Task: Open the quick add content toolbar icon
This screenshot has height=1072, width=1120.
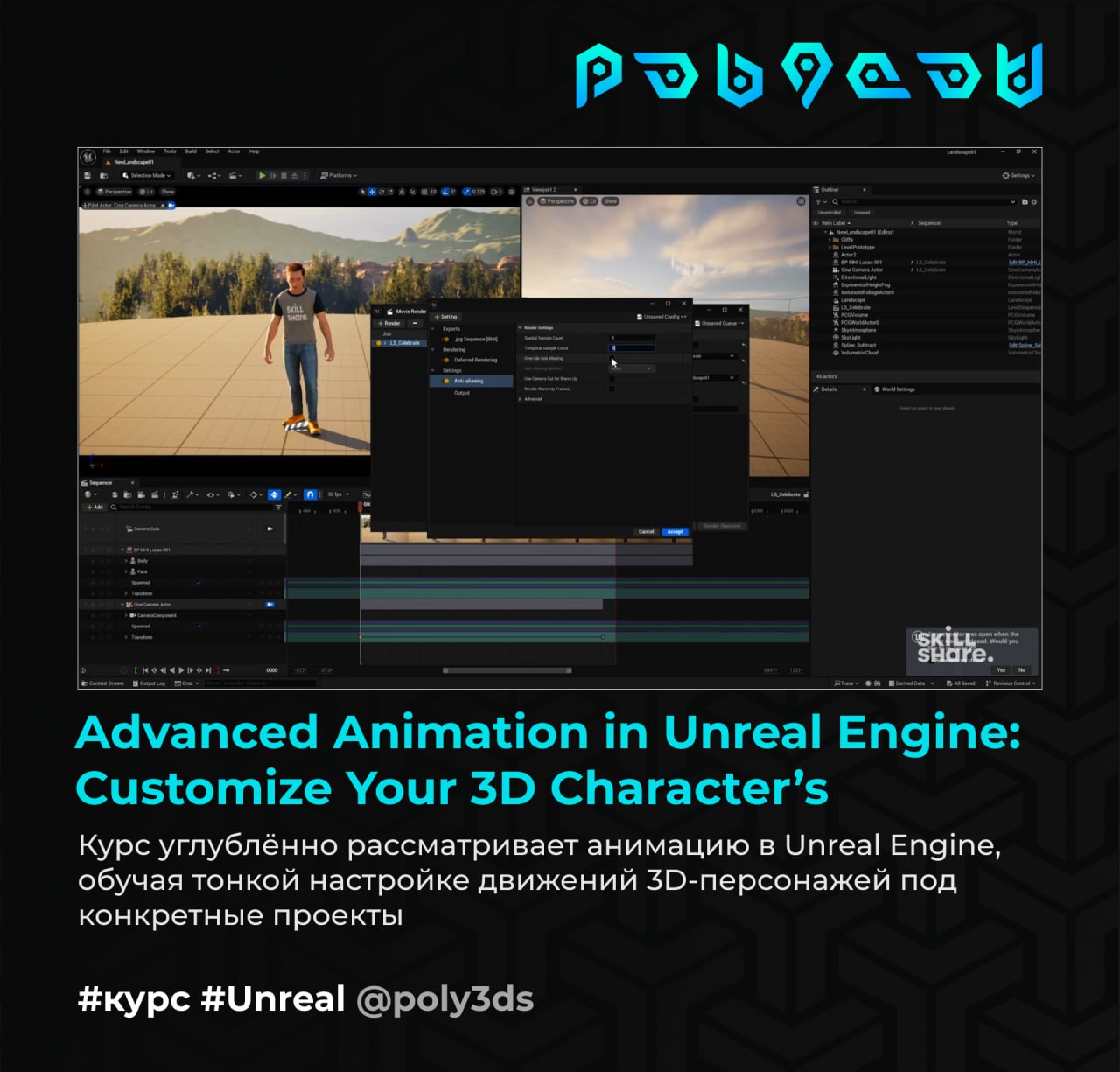Action: tap(192, 176)
